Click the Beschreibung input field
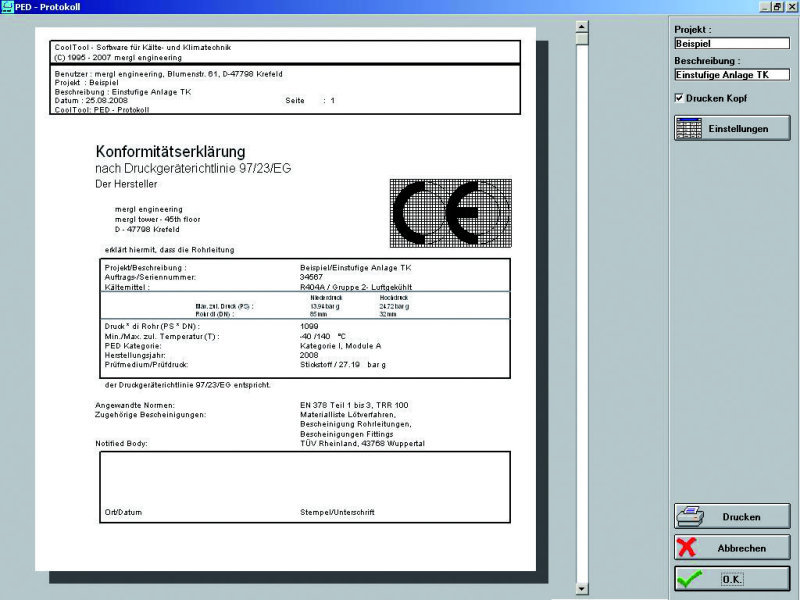 pyautogui.click(x=732, y=74)
